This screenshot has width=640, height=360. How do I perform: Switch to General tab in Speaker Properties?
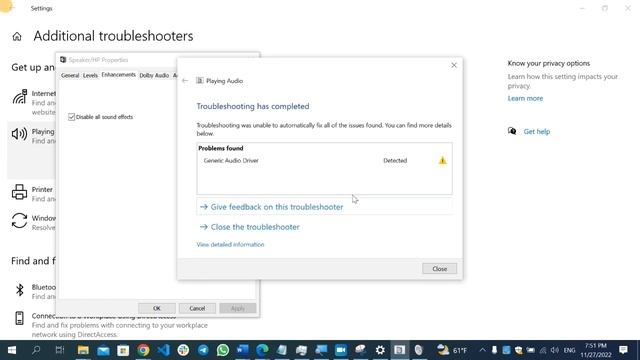coord(70,76)
